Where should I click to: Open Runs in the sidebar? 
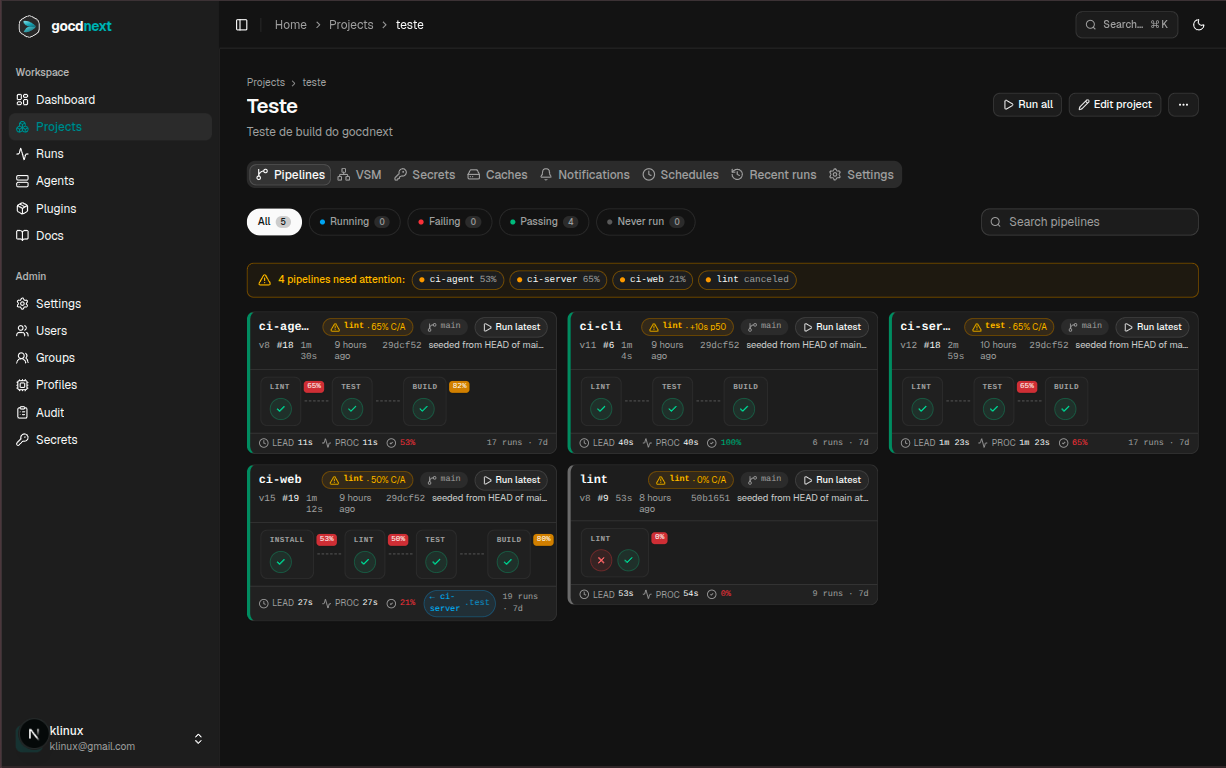(110, 154)
